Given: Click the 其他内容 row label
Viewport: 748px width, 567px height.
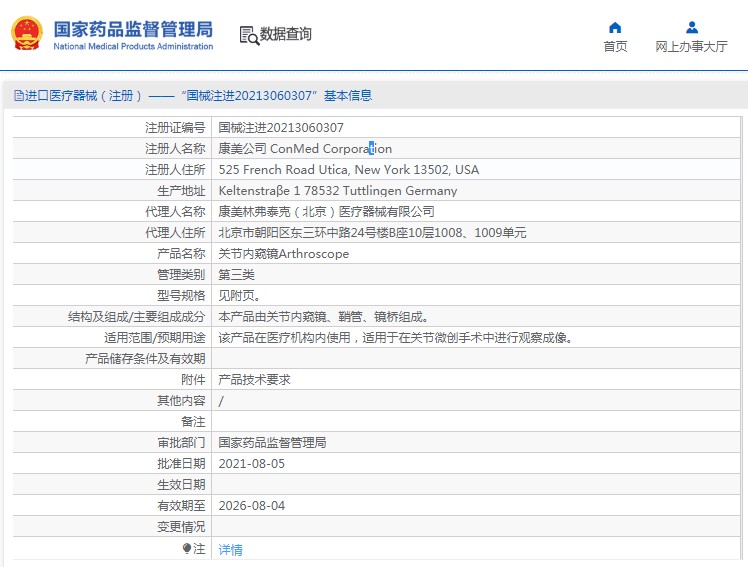Looking at the screenshot, I should tap(181, 401).
